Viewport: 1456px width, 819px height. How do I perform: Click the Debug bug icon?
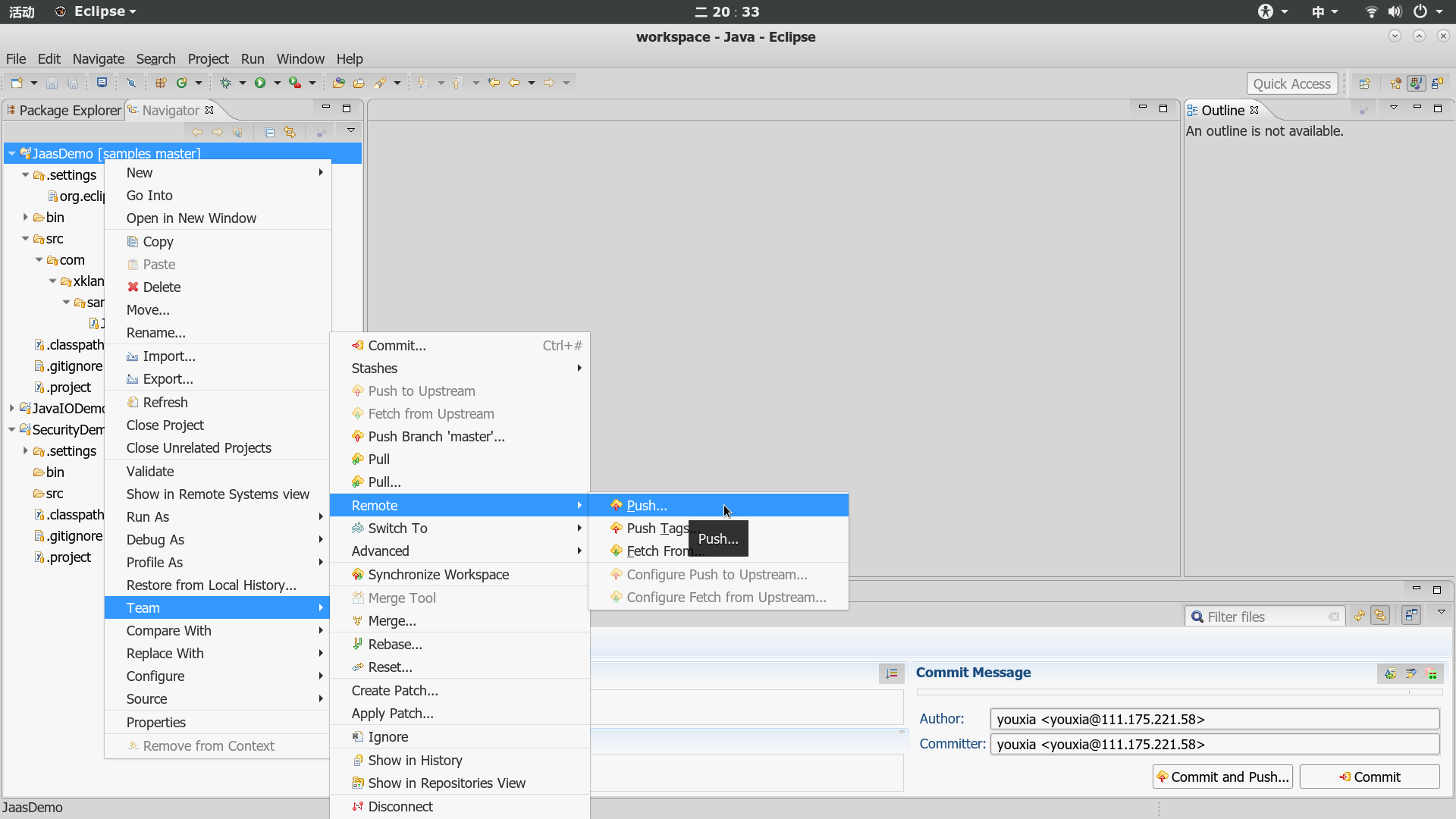225,83
